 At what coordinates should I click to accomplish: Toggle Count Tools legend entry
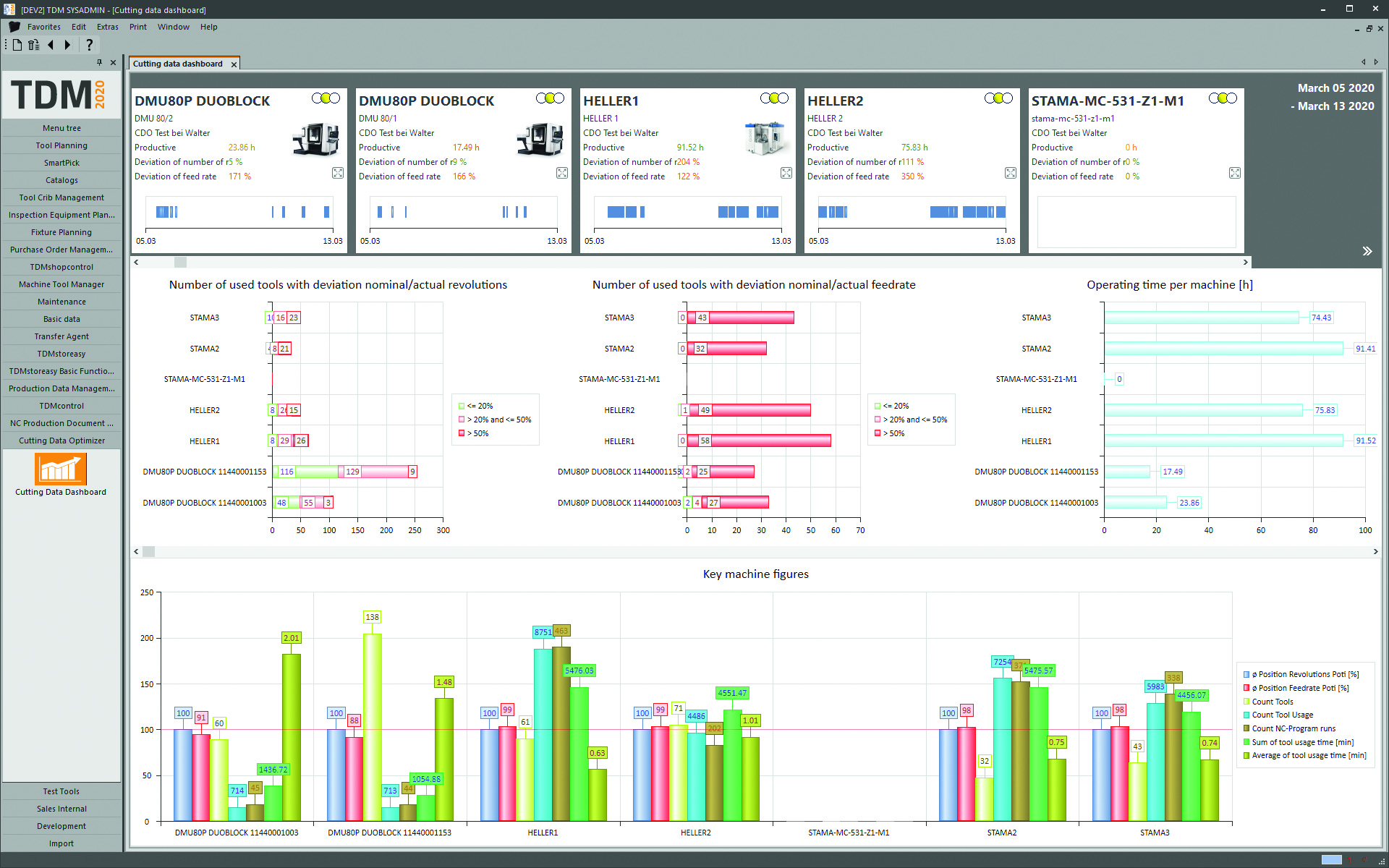(x=1272, y=702)
